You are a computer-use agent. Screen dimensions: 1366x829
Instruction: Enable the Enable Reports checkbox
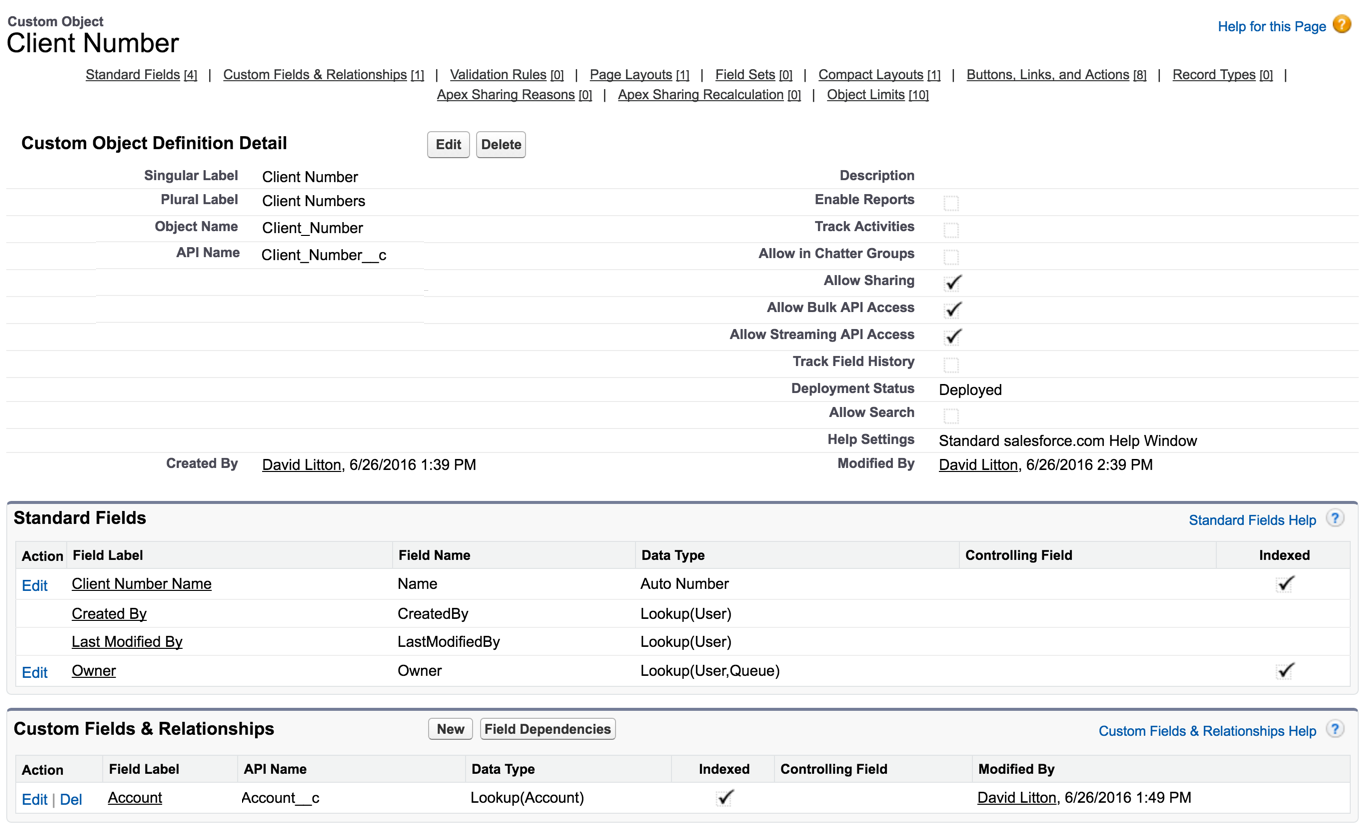click(x=951, y=203)
